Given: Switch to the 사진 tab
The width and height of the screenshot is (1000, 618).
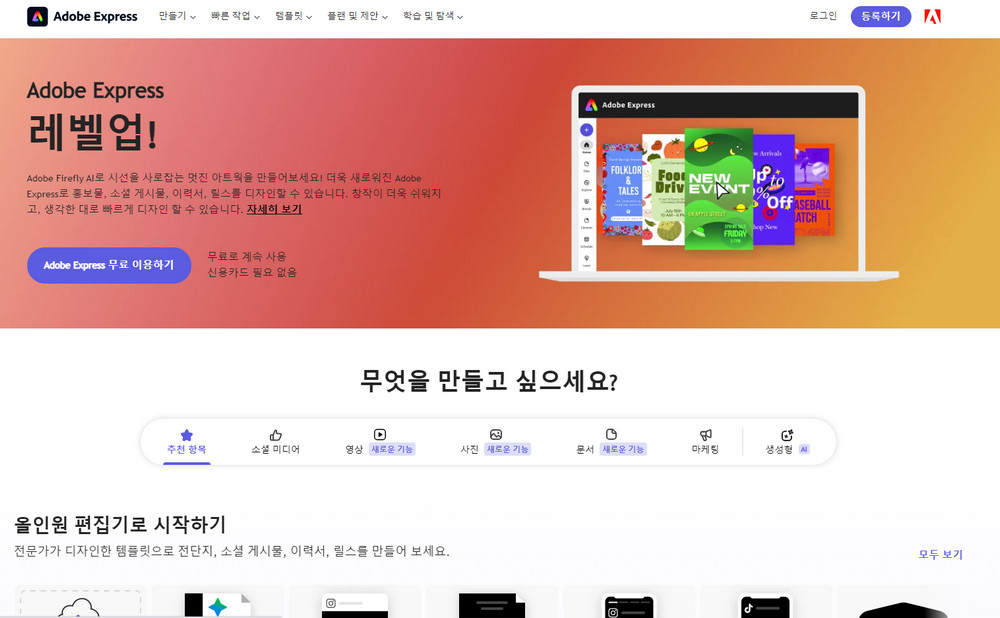Looking at the screenshot, I should [496, 442].
